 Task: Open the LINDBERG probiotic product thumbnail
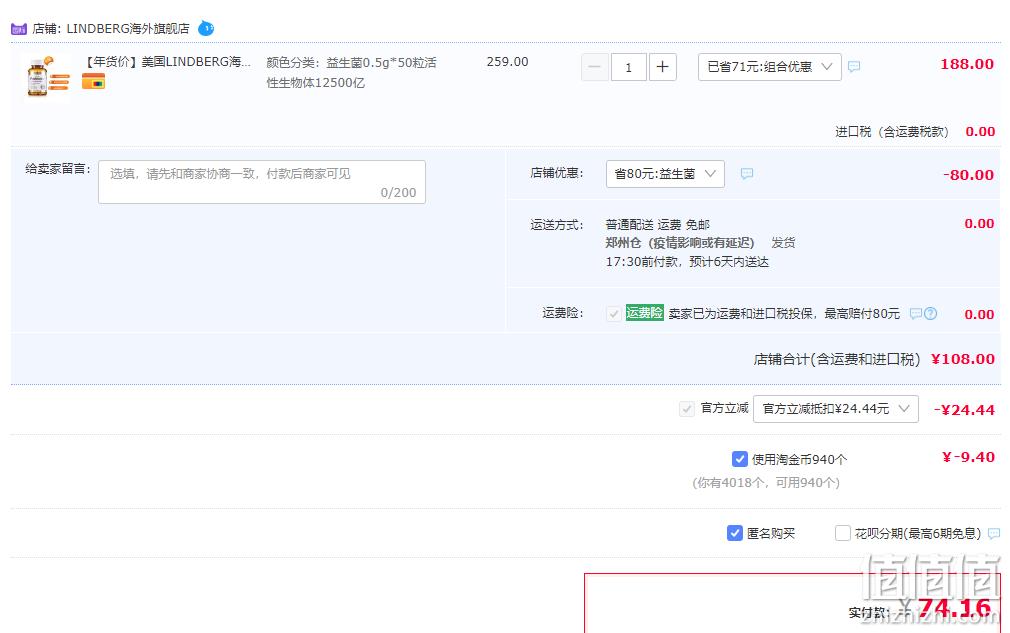[48, 77]
